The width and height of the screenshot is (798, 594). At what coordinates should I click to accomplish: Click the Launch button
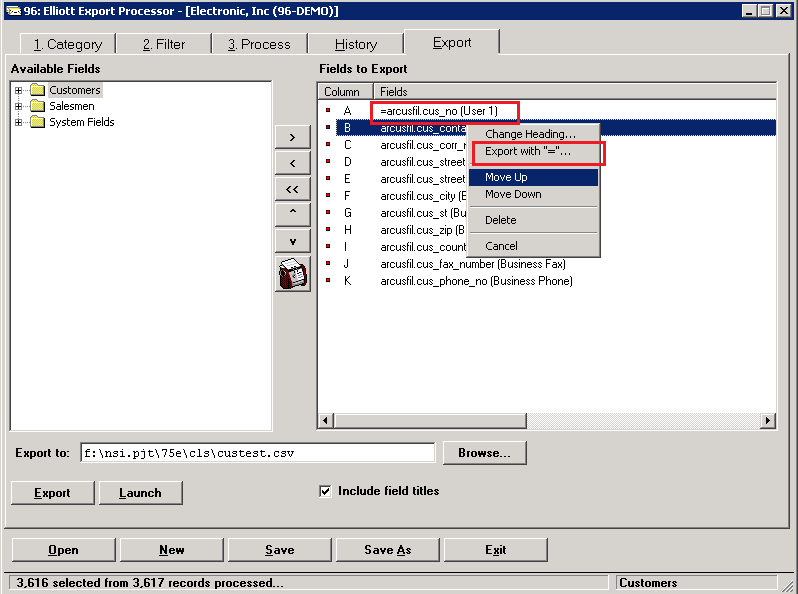click(140, 493)
